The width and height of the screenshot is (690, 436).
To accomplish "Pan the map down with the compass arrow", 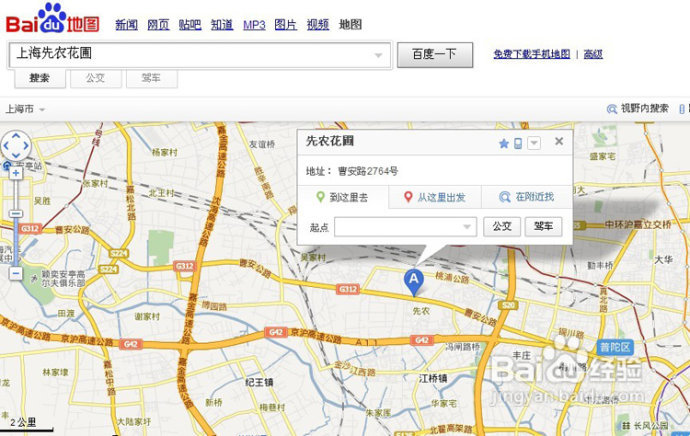I will pos(16,155).
